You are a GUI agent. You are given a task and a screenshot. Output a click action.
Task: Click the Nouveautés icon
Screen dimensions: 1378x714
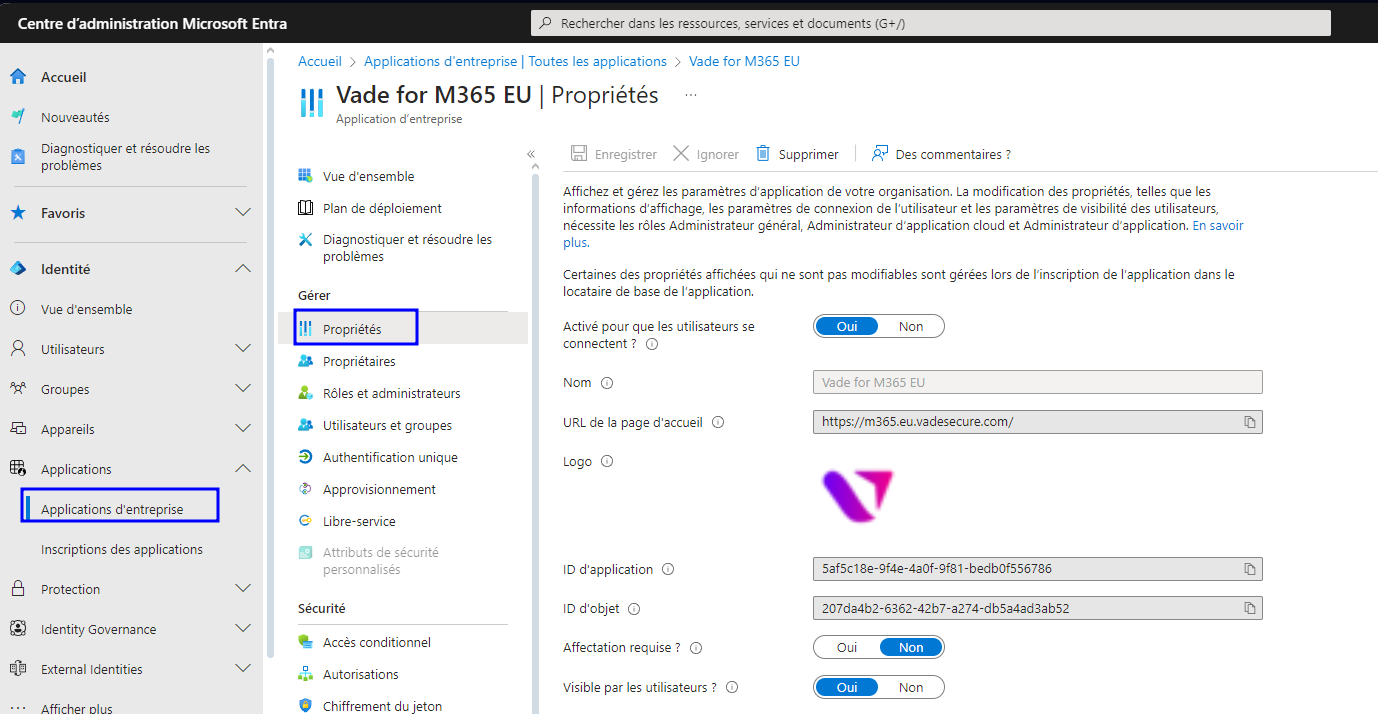[x=17, y=117]
